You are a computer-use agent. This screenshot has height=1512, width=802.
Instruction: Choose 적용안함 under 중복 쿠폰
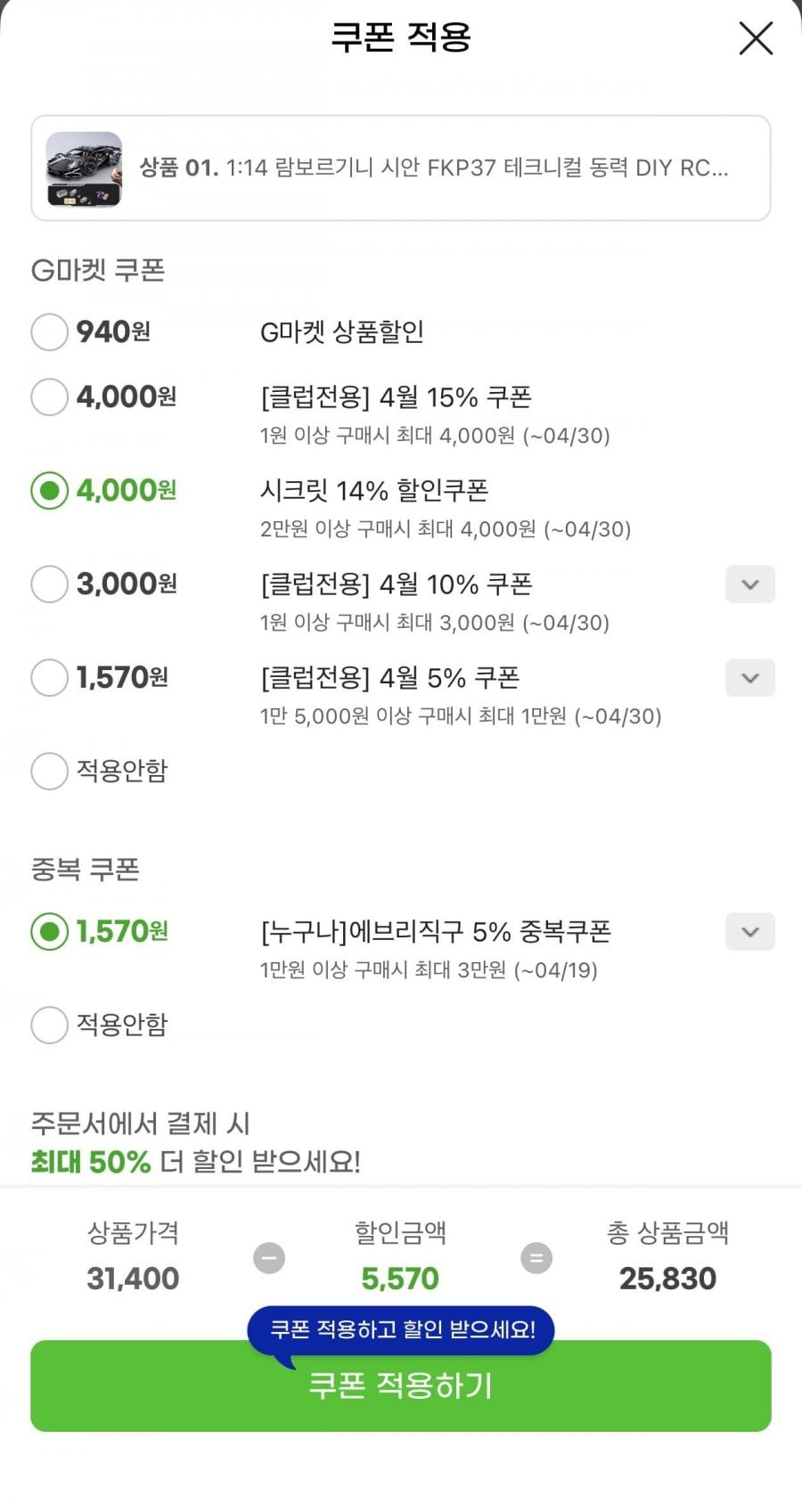coord(50,1026)
